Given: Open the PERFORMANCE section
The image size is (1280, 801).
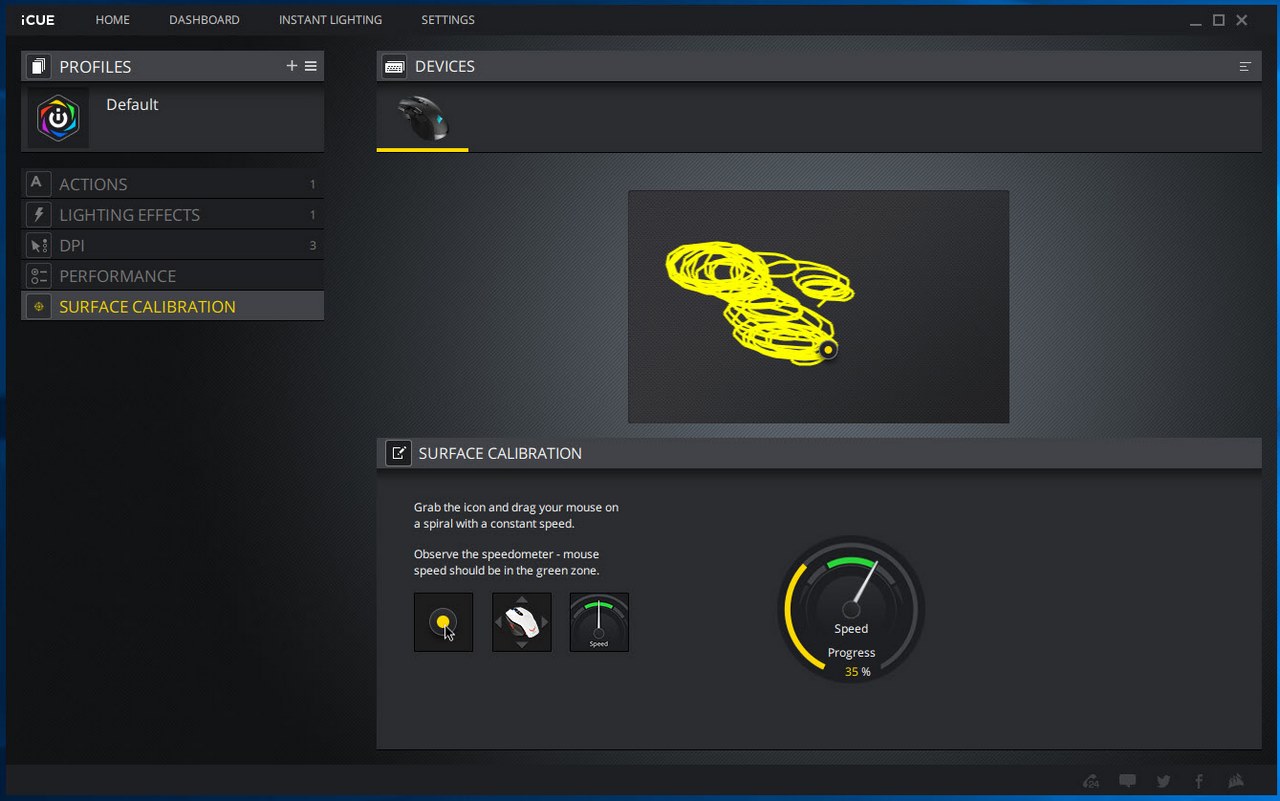Looking at the screenshot, I should tap(172, 276).
